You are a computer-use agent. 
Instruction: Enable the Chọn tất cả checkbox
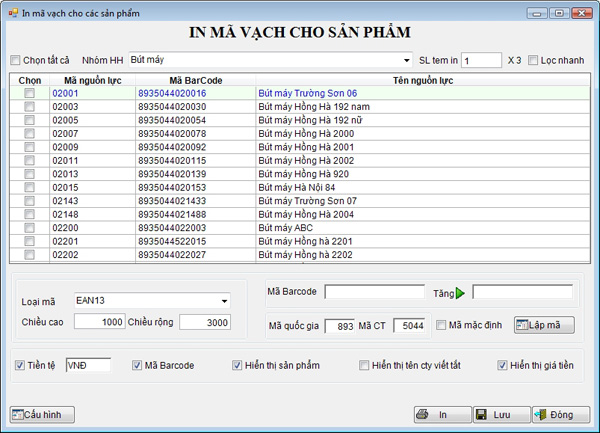(x=14, y=59)
